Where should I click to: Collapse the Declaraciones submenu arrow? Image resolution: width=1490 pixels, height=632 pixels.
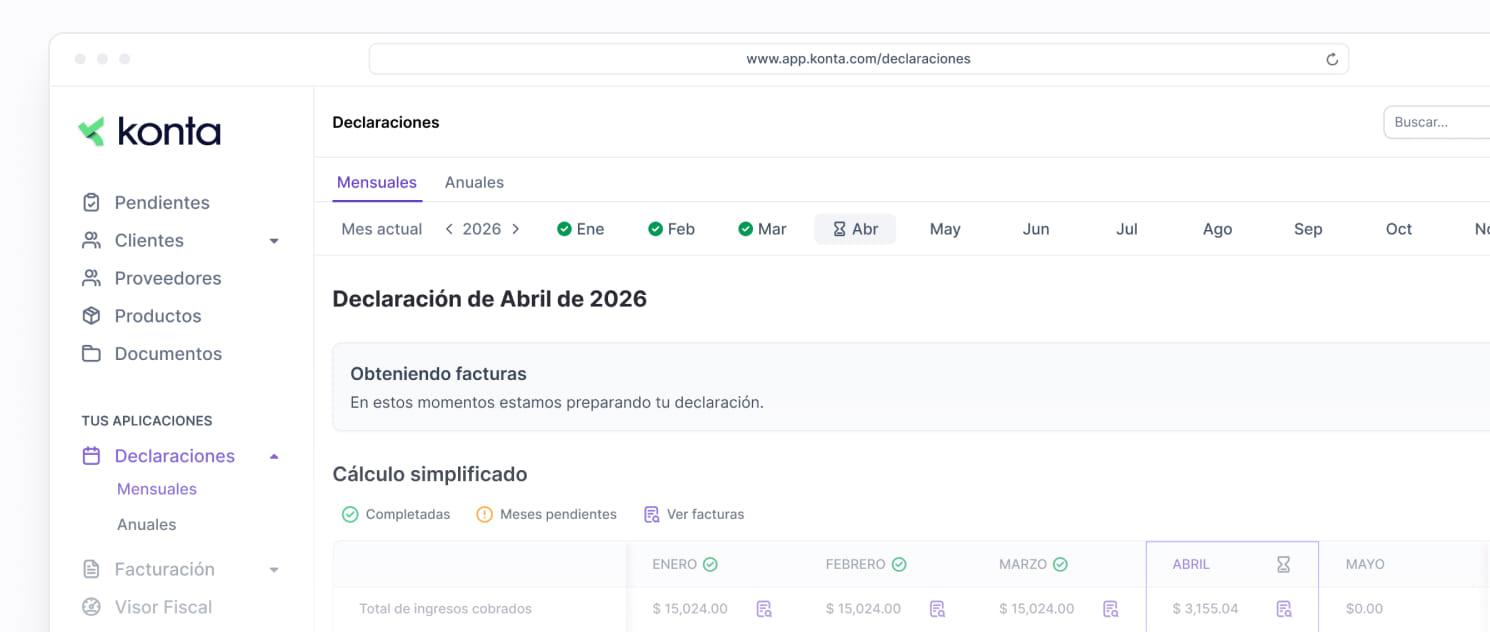tap(274, 456)
